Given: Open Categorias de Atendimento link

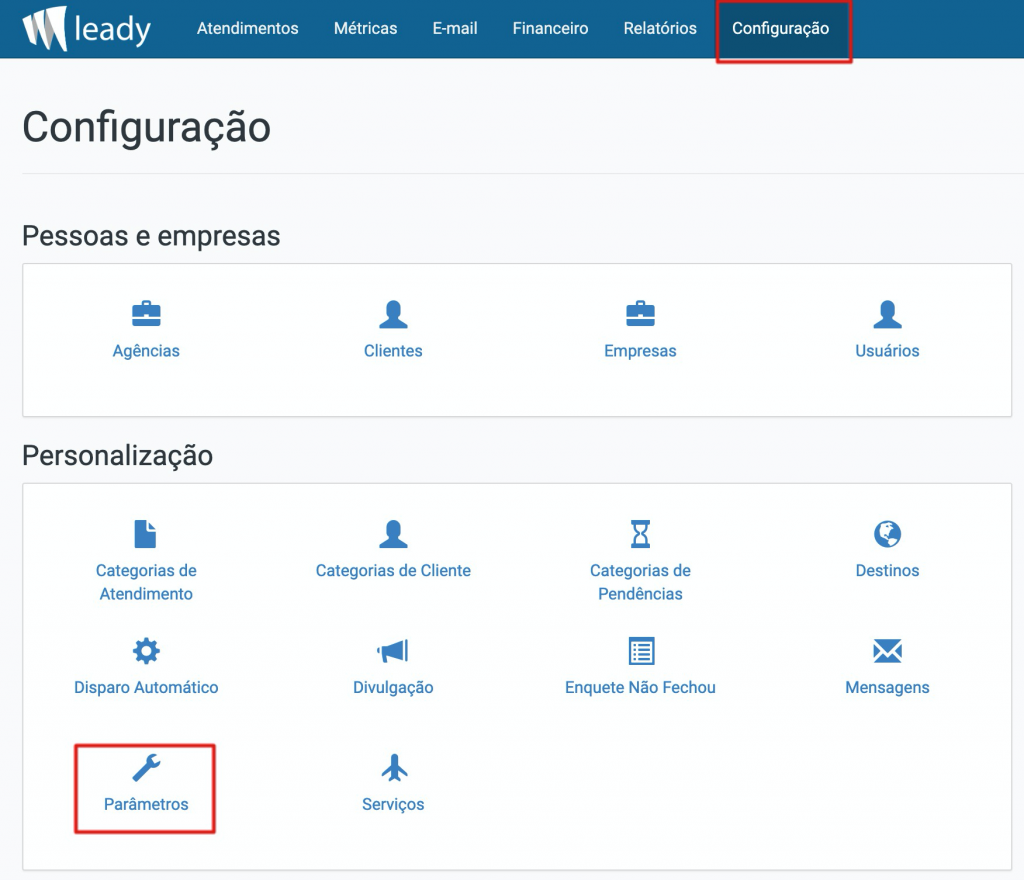Looking at the screenshot, I should pyautogui.click(x=146, y=582).
